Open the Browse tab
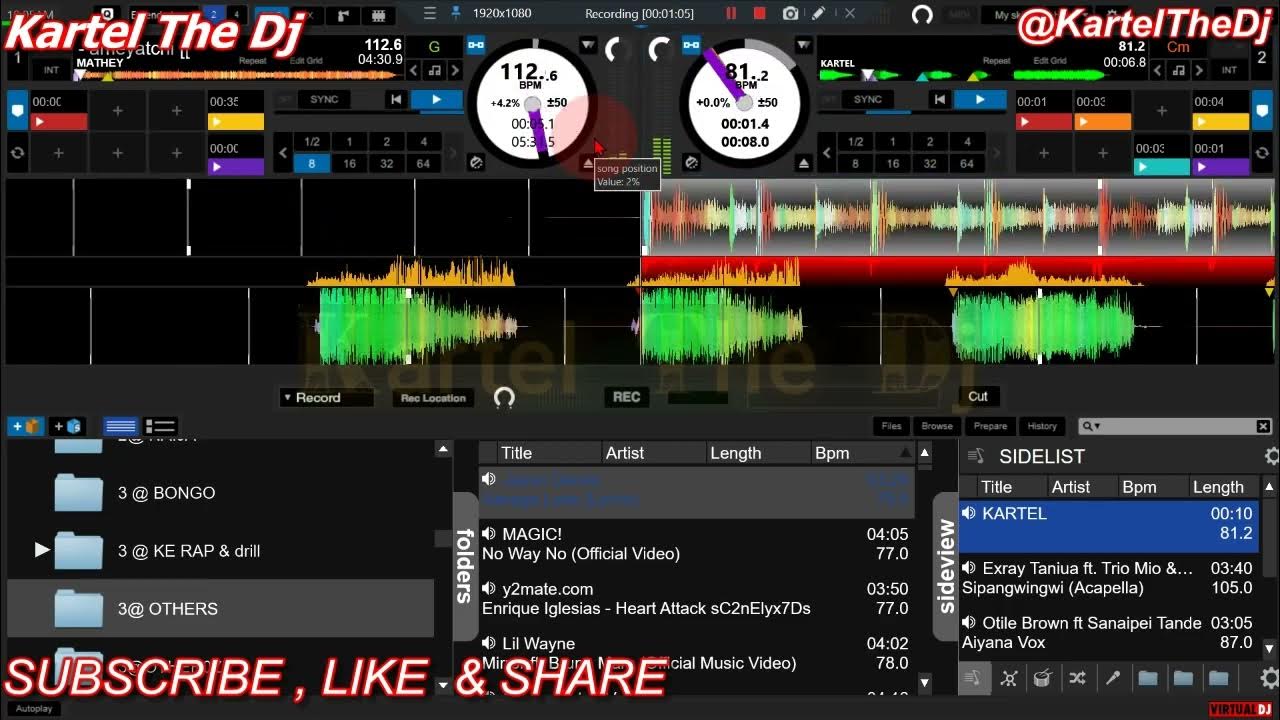 point(937,426)
